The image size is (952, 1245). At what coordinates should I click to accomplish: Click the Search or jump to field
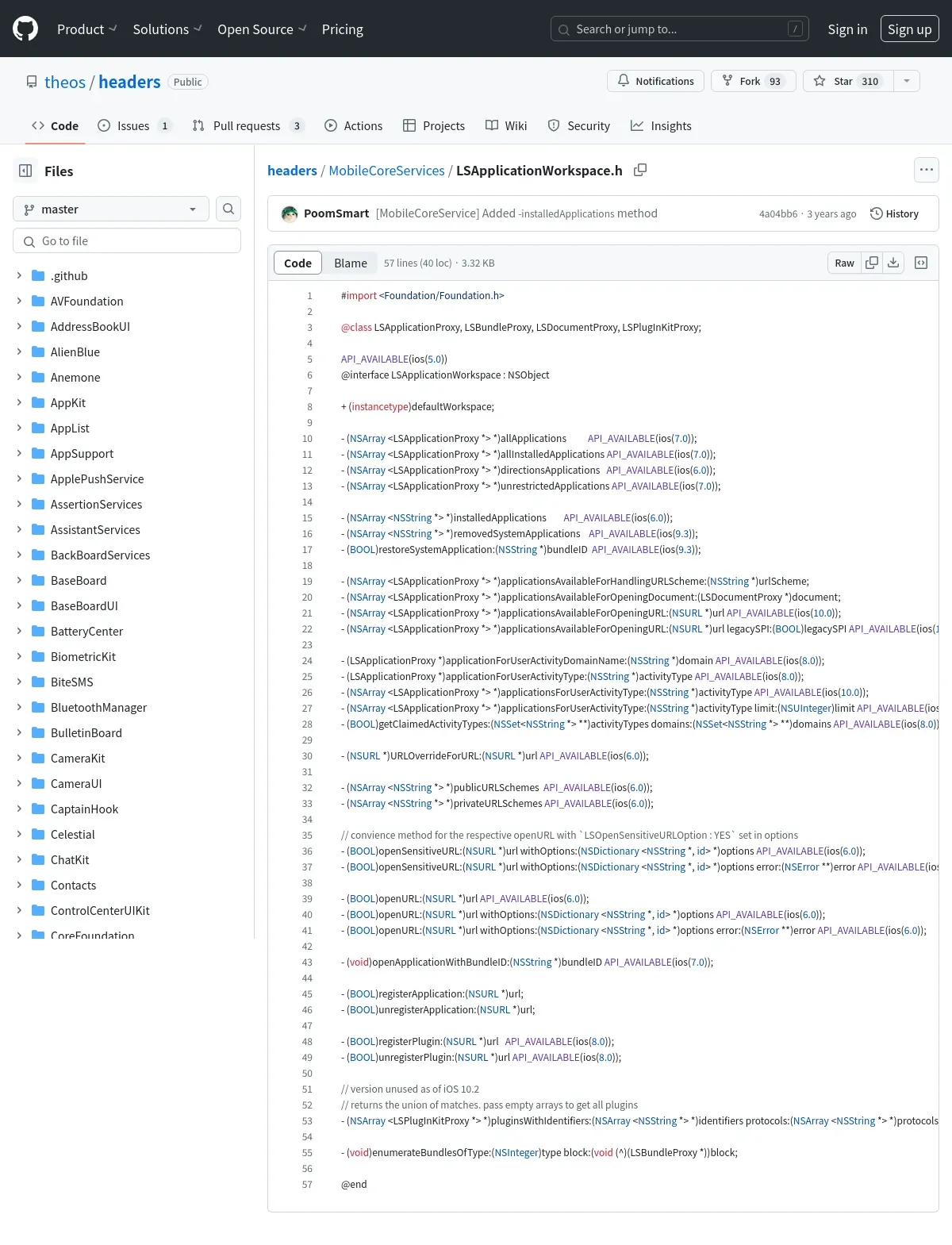tap(680, 29)
